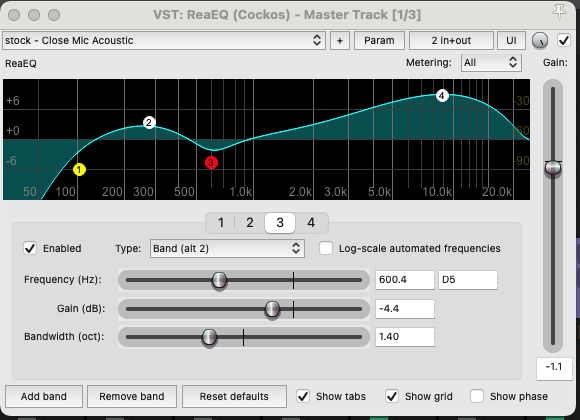580x420 pixels.
Task: Click the wet/dry mix knob
Action: tap(540, 41)
